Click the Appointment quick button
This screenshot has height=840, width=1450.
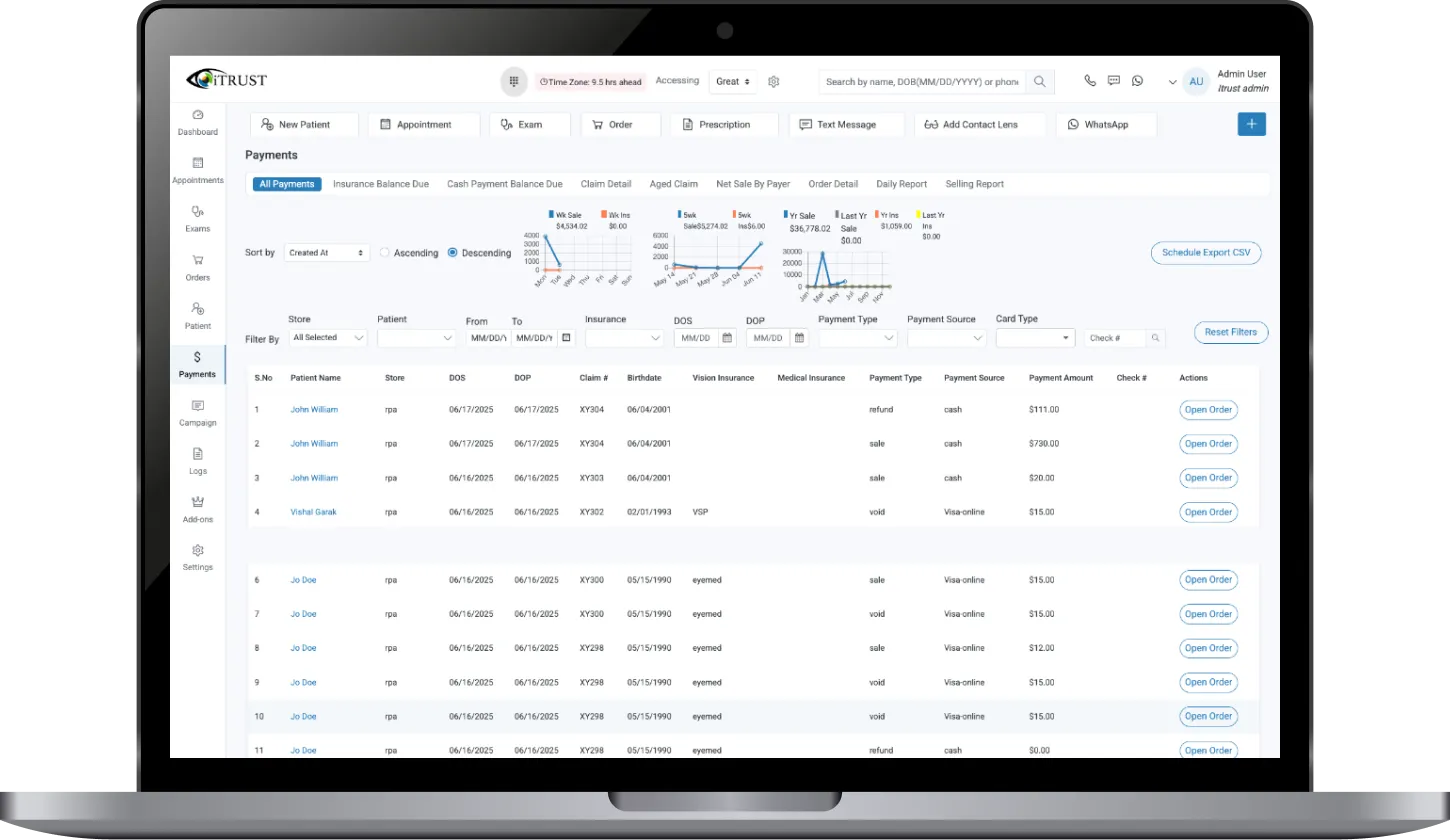[x=425, y=124]
